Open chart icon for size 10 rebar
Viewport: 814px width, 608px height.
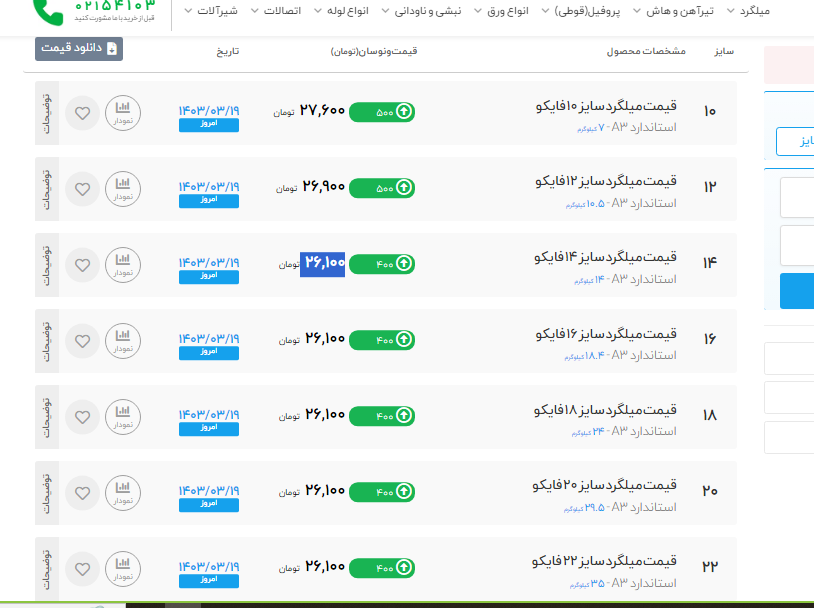click(x=123, y=111)
